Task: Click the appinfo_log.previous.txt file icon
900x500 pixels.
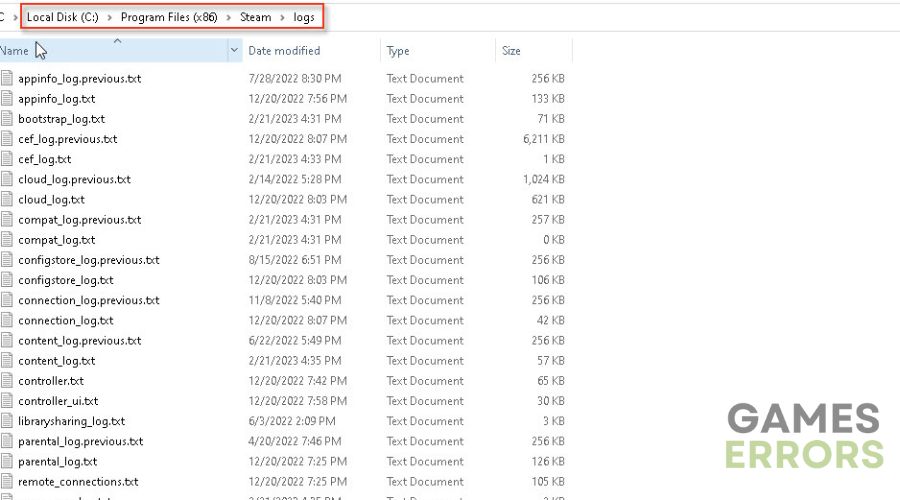Action: [x=6, y=78]
